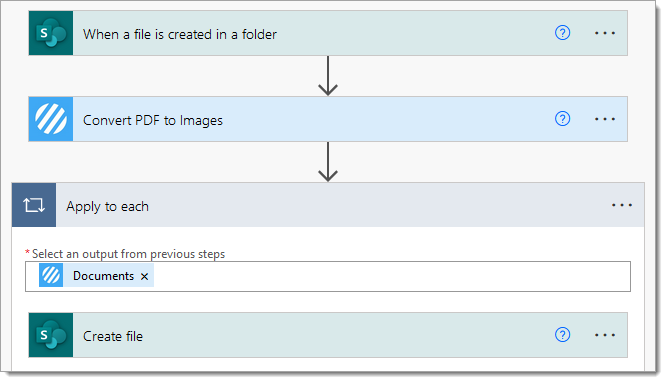This screenshot has width=666, height=382.
Task: Open help for 'When a file is created'
Action: (562, 33)
